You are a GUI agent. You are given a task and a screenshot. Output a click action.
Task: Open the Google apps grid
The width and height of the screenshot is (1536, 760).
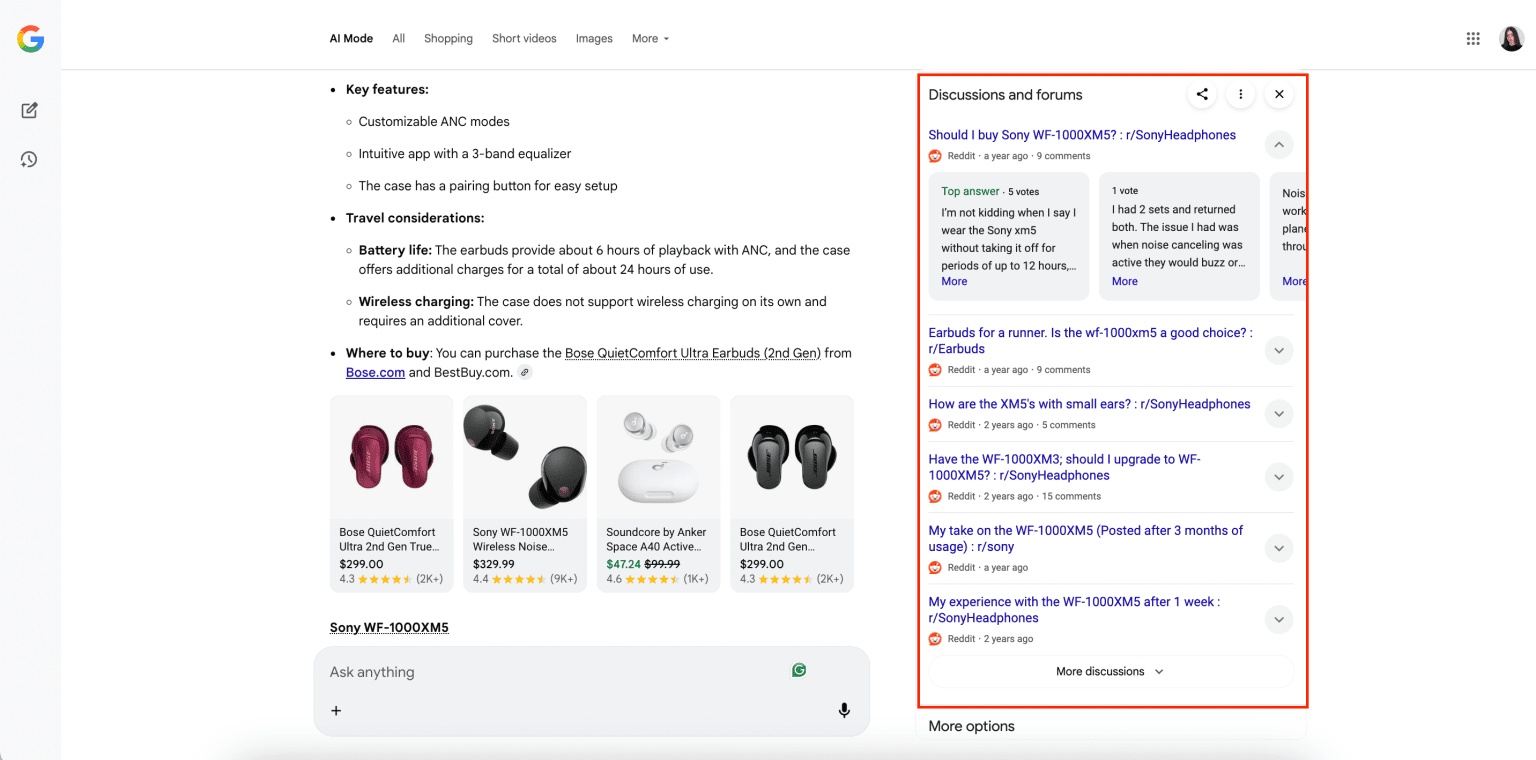click(x=1472, y=38)
